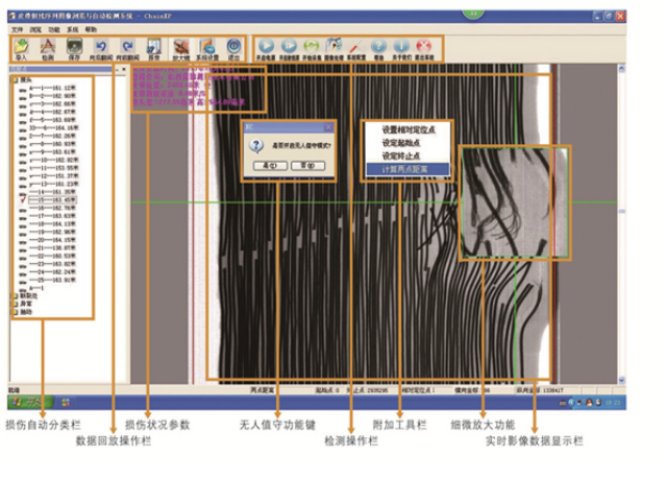Click the help question-mark icon in detection toolbar
Image resolution: width=667 pixels, height=480 pixels.
379,47
